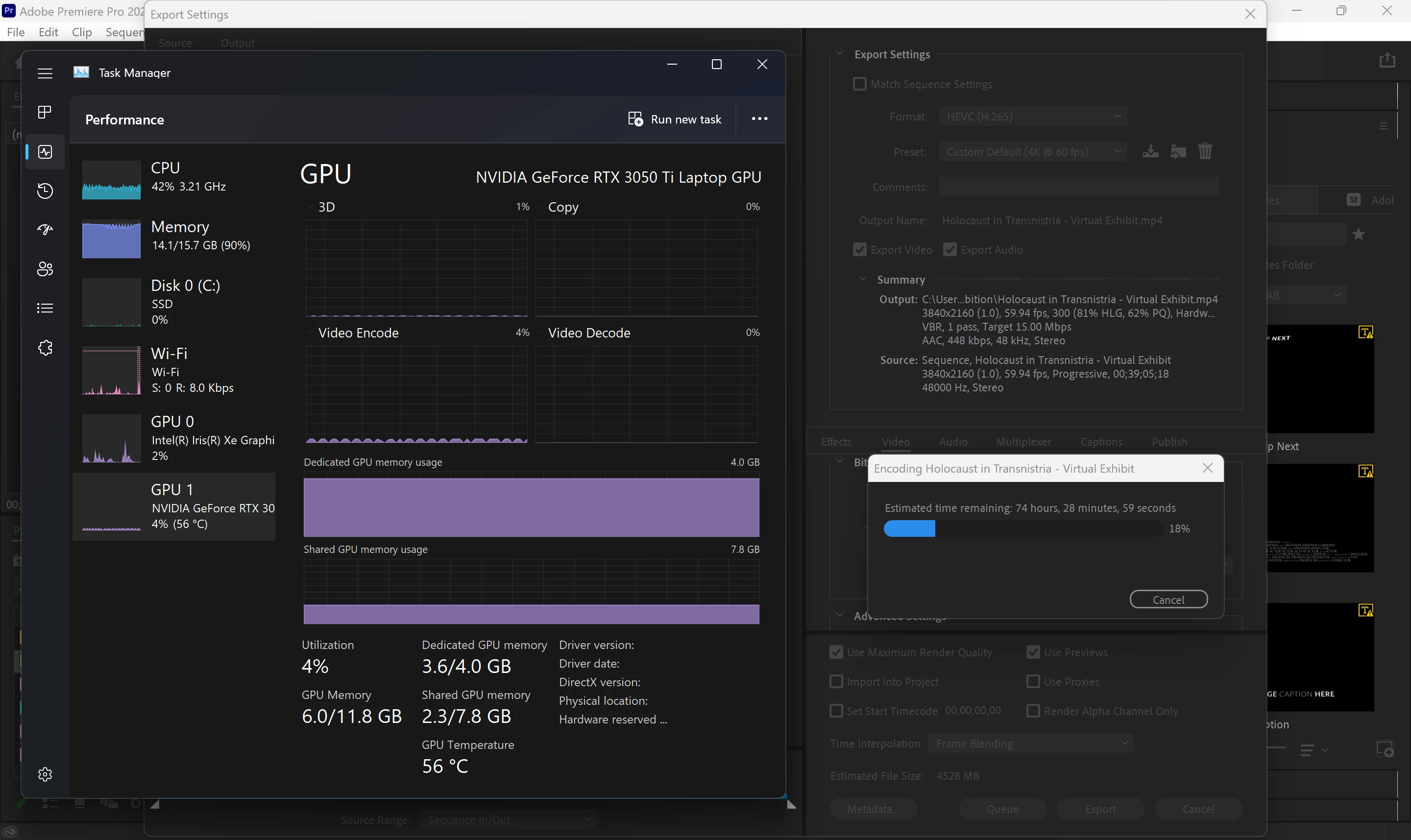Open Task Manager settings gear
1411x840 pixels.
(x=45, y=774)
